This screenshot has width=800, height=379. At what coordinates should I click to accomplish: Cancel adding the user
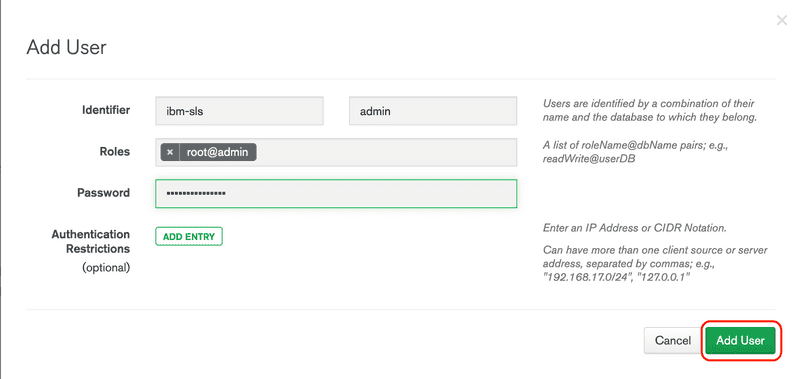tap(672, 340)
